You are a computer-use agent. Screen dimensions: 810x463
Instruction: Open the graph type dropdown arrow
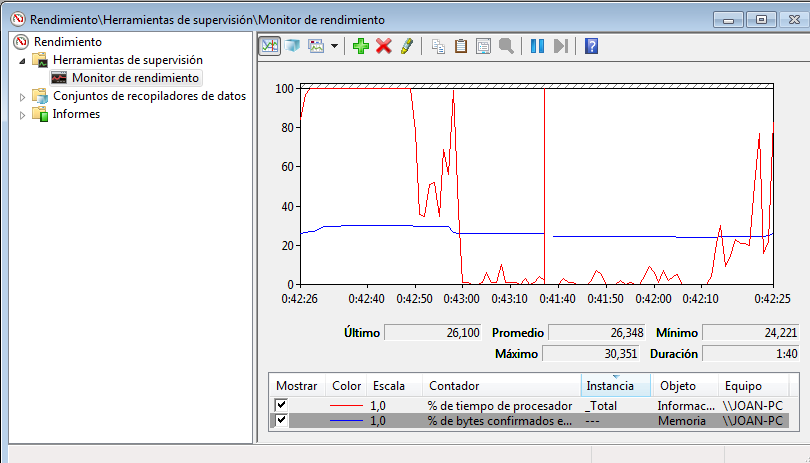point(334,46)
